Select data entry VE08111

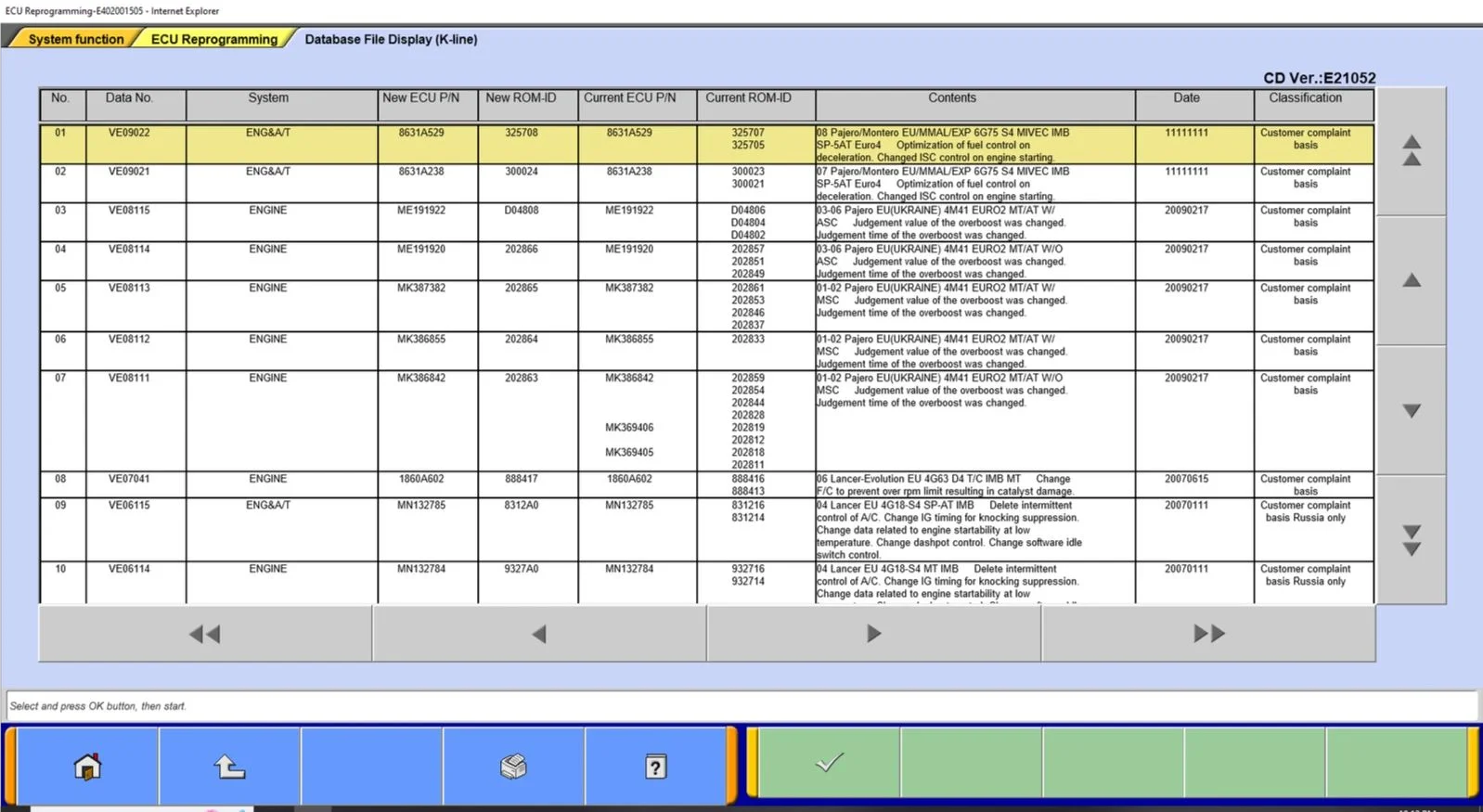129,379
